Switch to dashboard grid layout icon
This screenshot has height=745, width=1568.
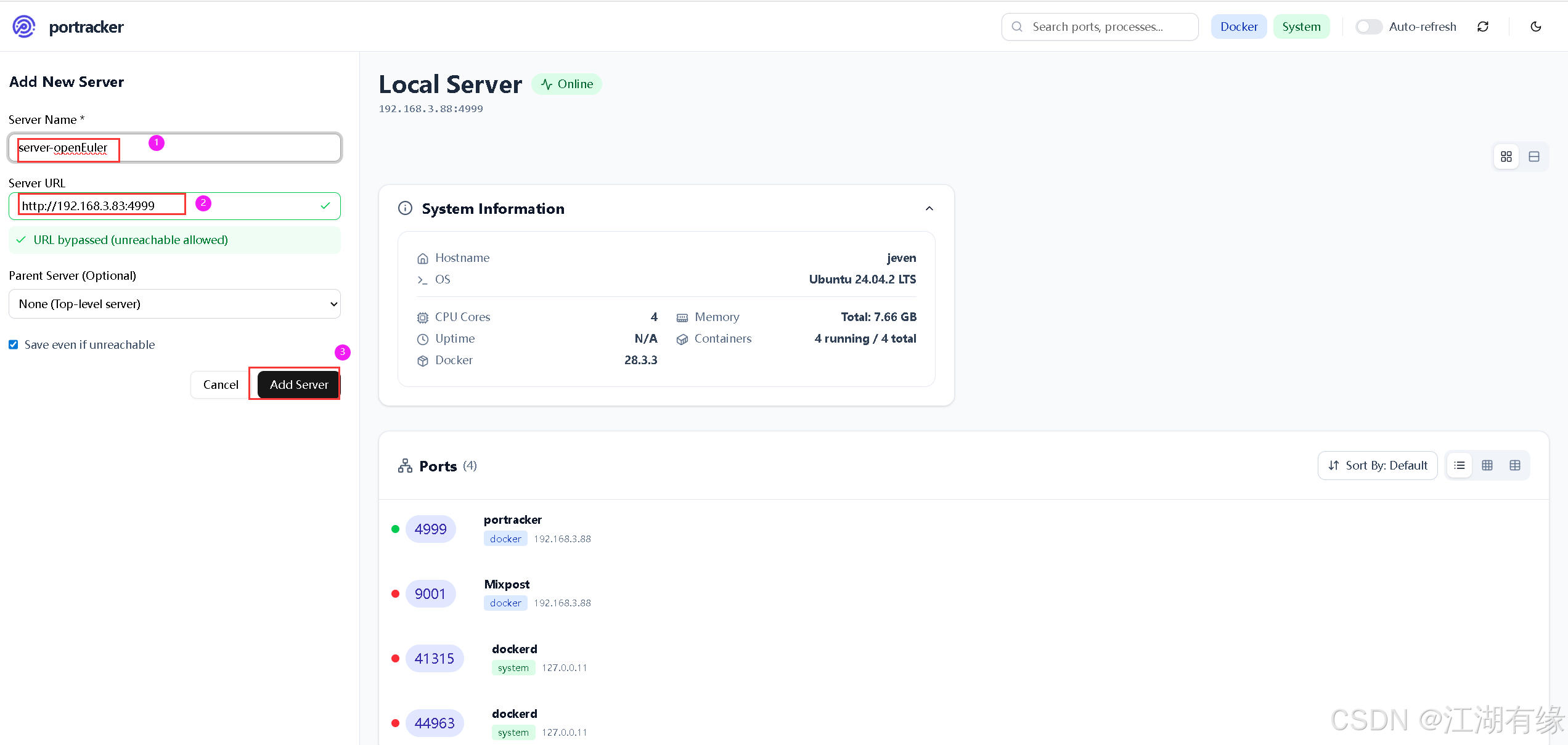point(1506,157)
